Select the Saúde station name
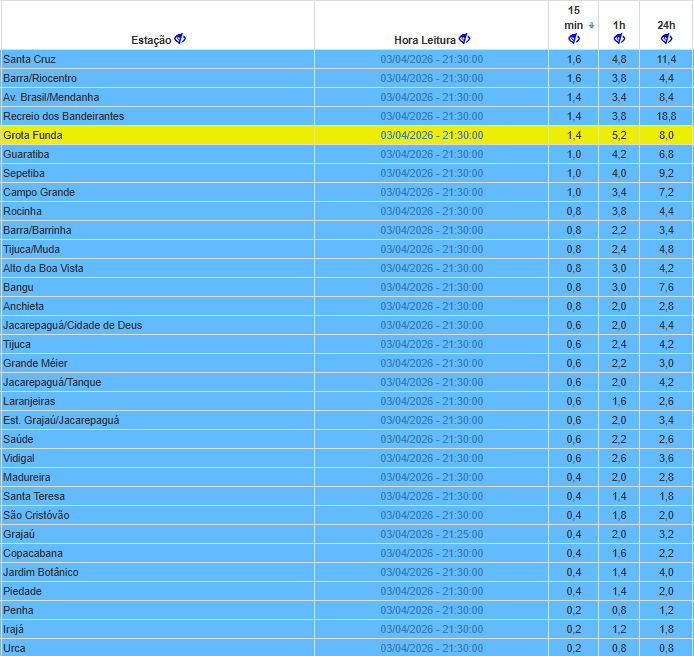Viewport: 694px width, 656px height. click(18, 440)
